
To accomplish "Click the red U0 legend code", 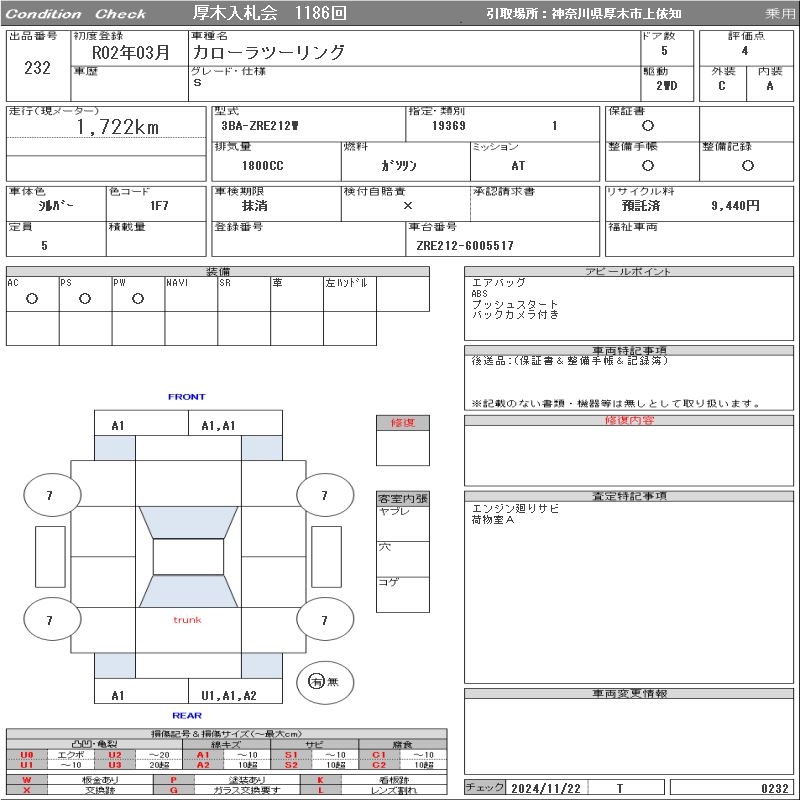I will click(x=27, y=755).
